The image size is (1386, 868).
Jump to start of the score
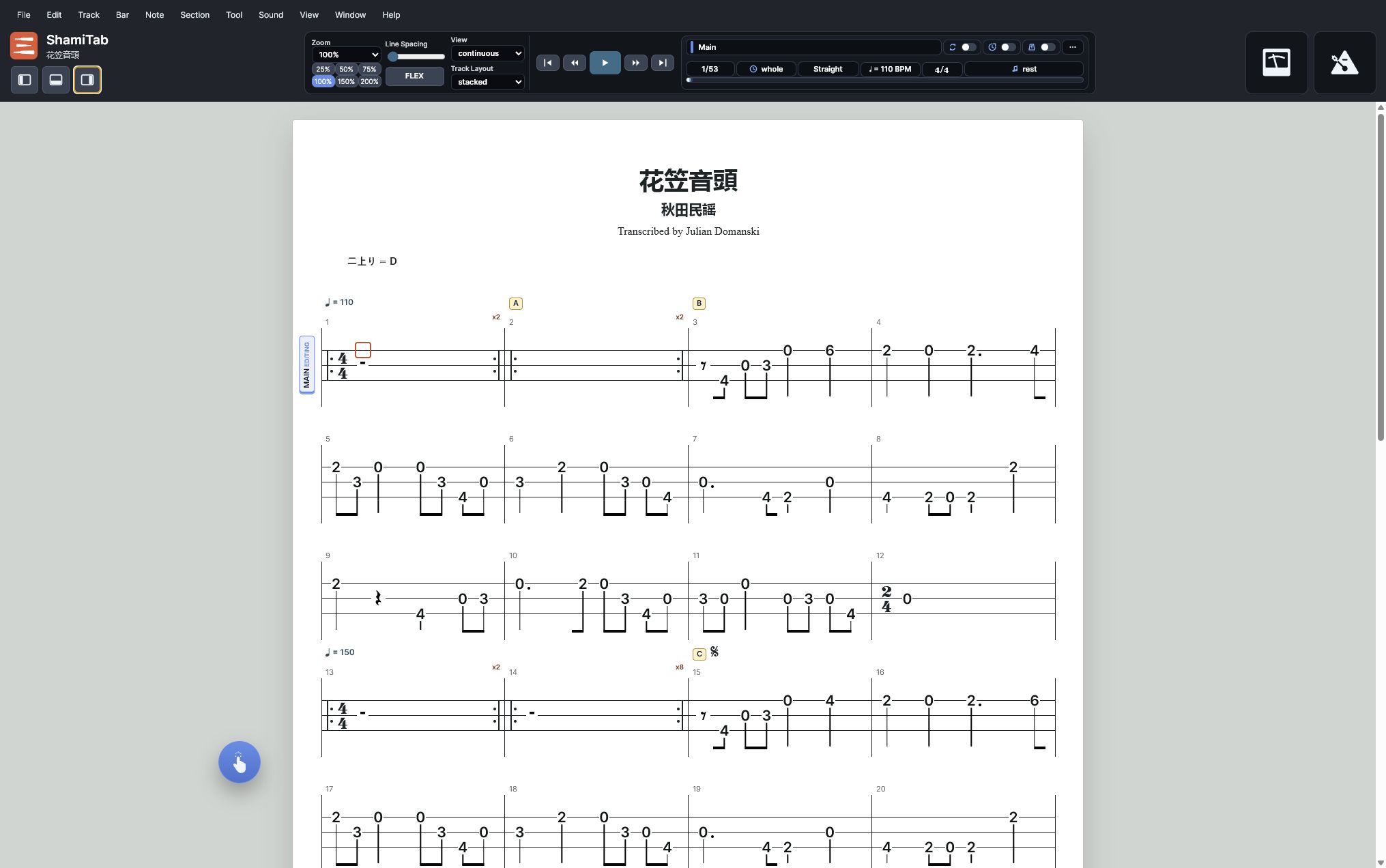pos(547,63)
